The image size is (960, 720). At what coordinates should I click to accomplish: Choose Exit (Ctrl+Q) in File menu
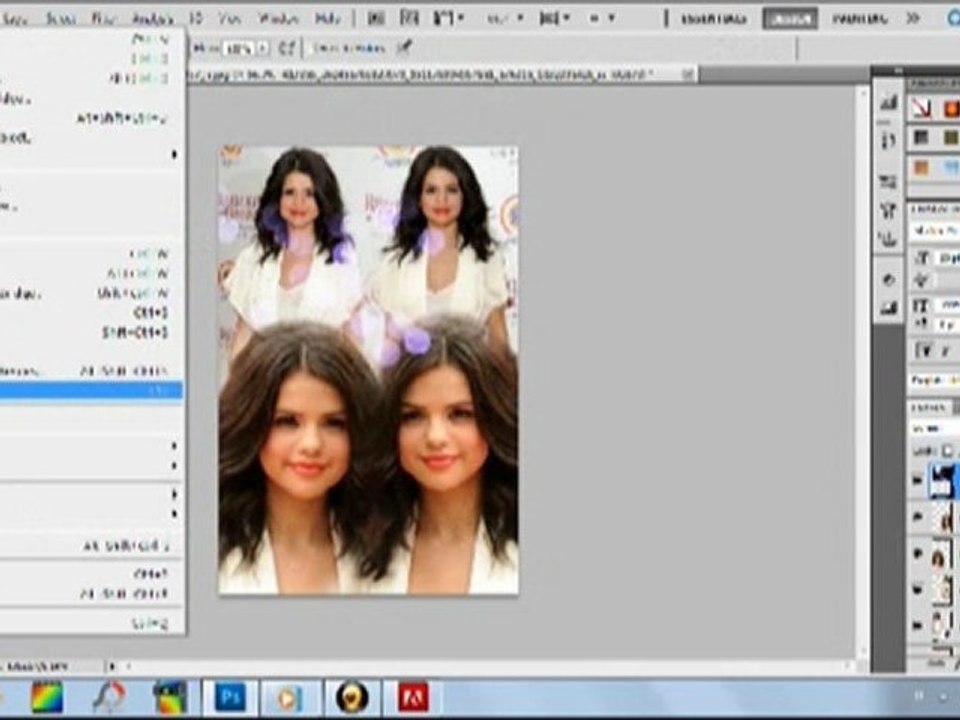92,623
